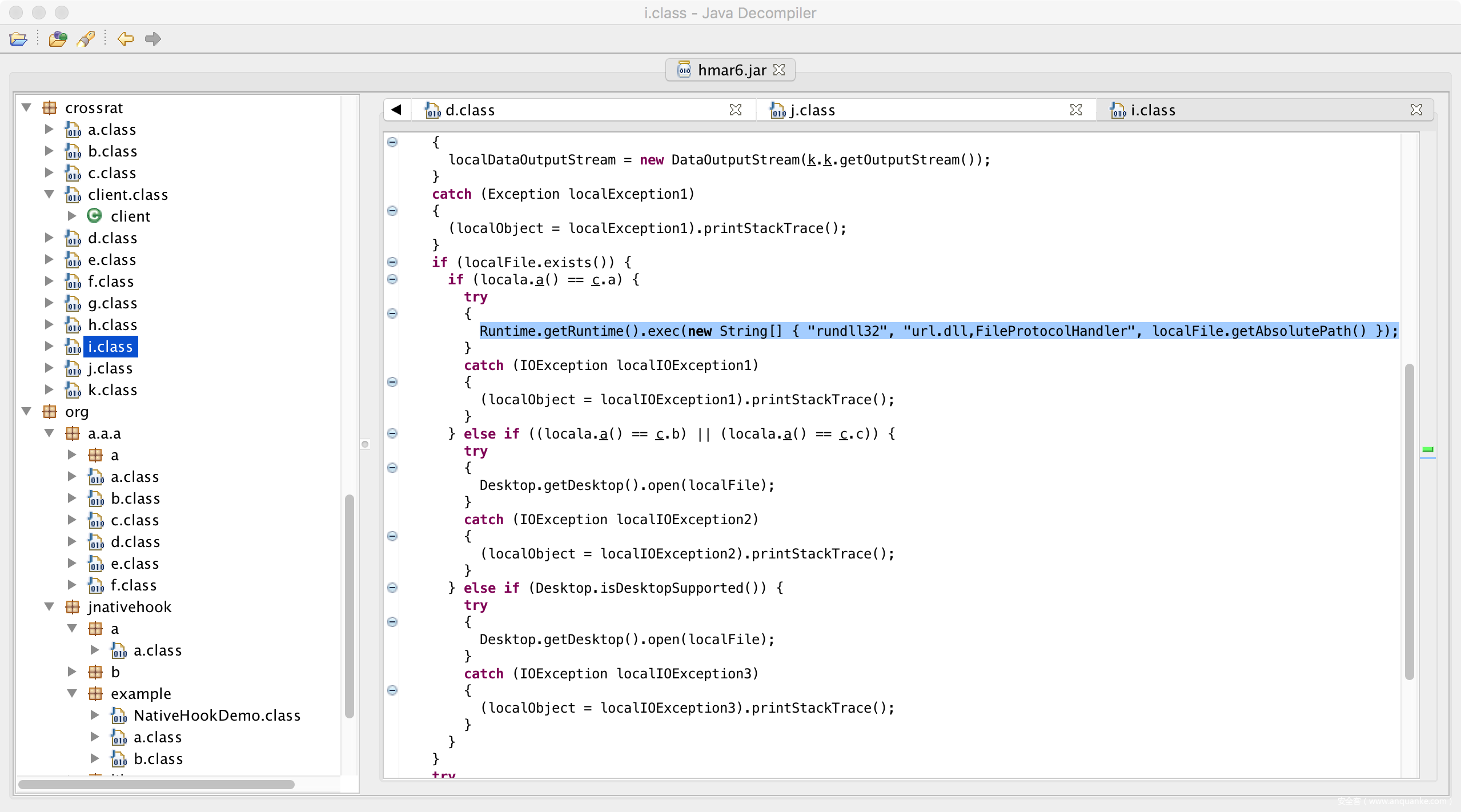This screenshot has height=812, width=1461.
Task: Close the i.class editor tab
Action: 1416,110
